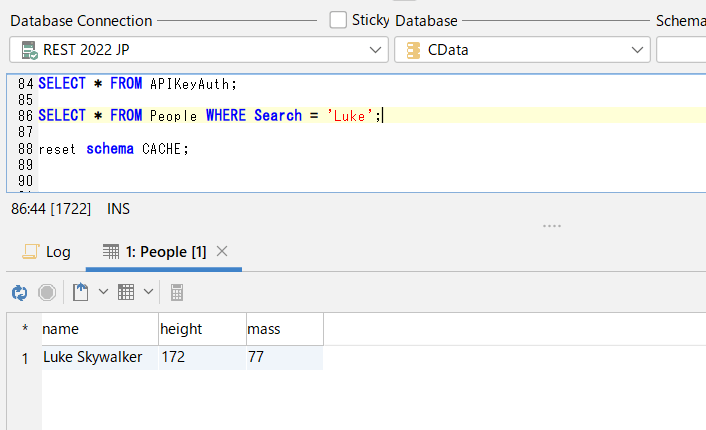Click the panel splitter dots handle
Viewport: 706px width, 430px height.
[x=552, y=226]
